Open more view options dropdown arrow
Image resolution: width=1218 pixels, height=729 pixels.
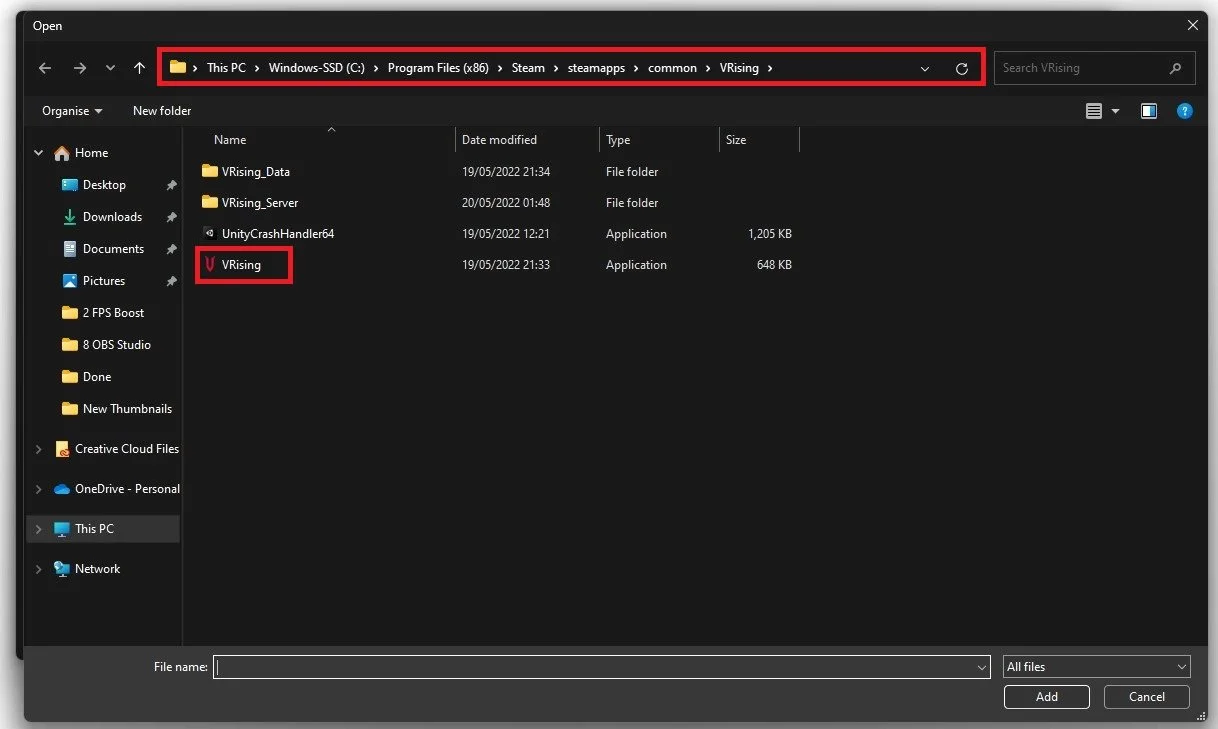click(x=1115, y=111)
